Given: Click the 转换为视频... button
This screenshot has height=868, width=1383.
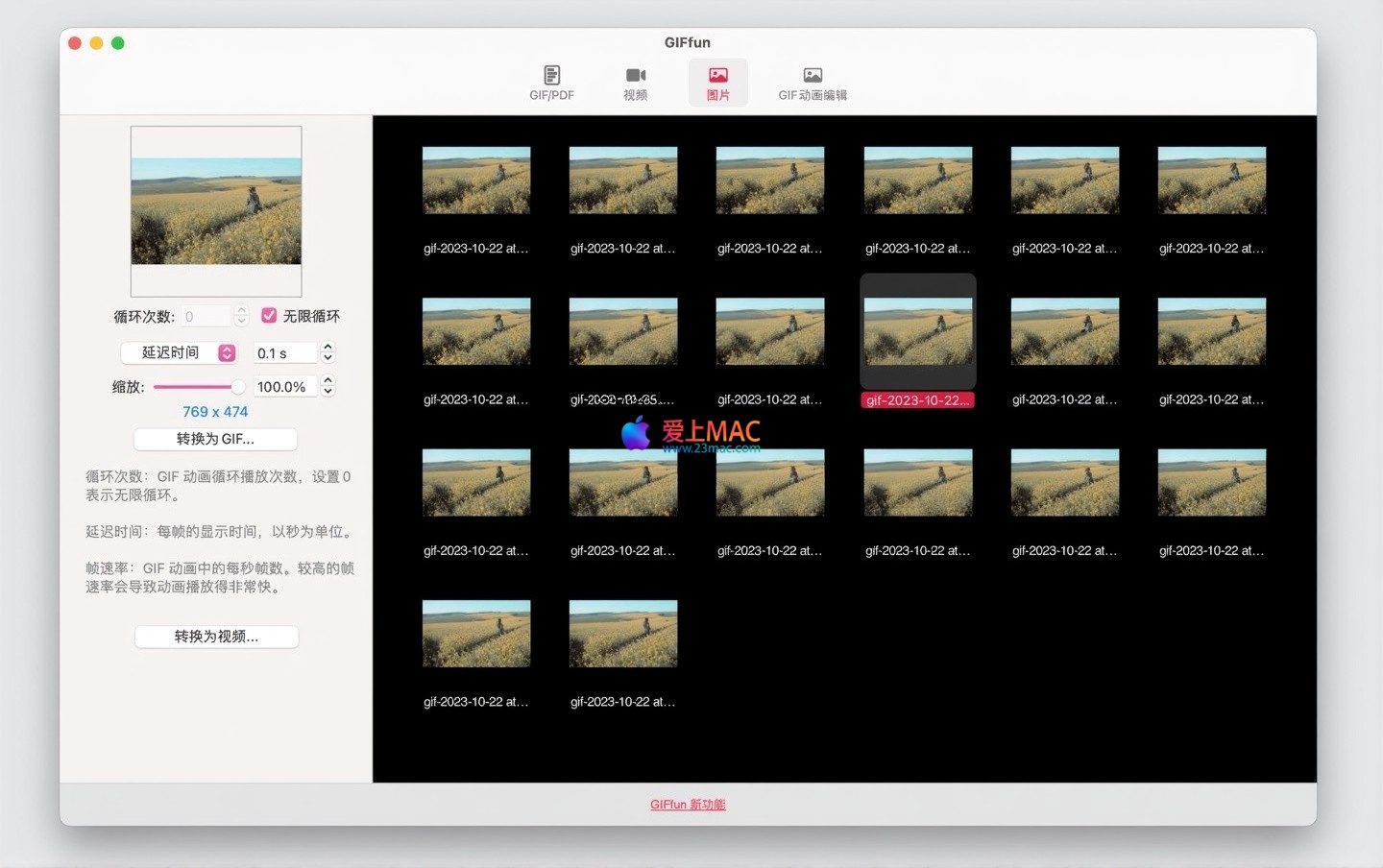Looking at the screenshot, I should tap(216, 637).
